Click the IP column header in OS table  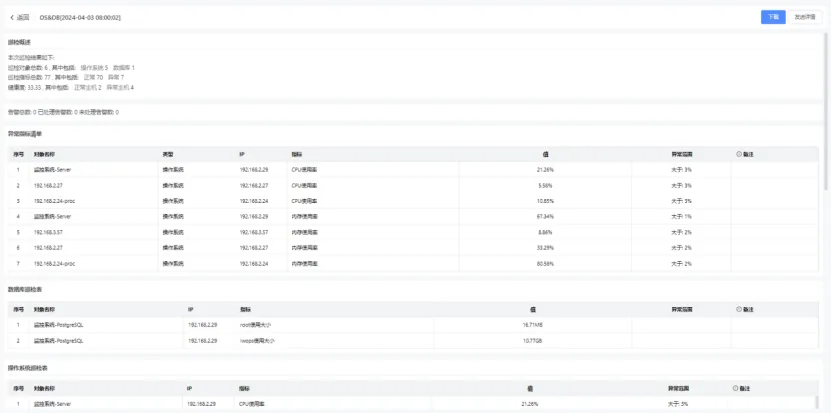[189, 388]
